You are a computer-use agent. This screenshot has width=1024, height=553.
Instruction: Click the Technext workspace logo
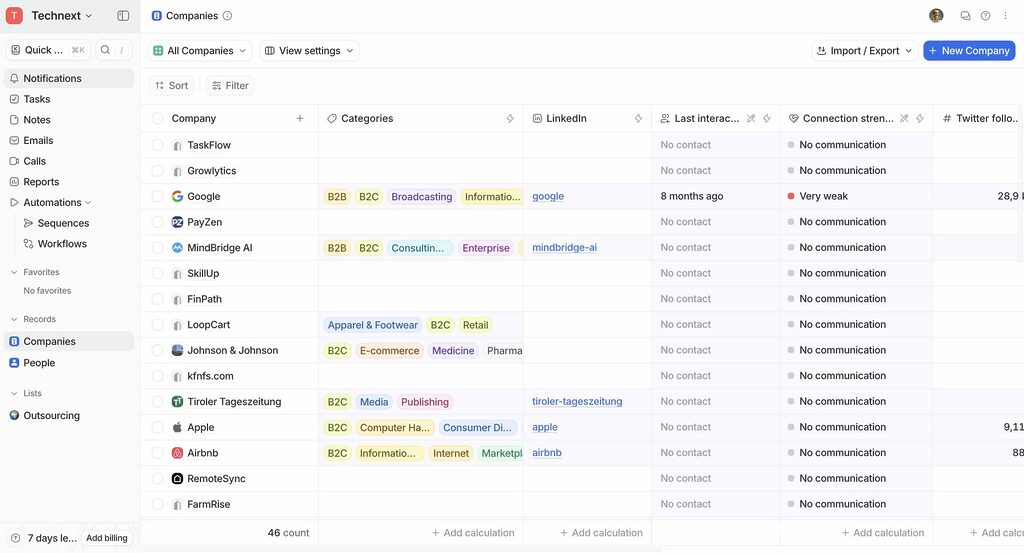point(14,16)
